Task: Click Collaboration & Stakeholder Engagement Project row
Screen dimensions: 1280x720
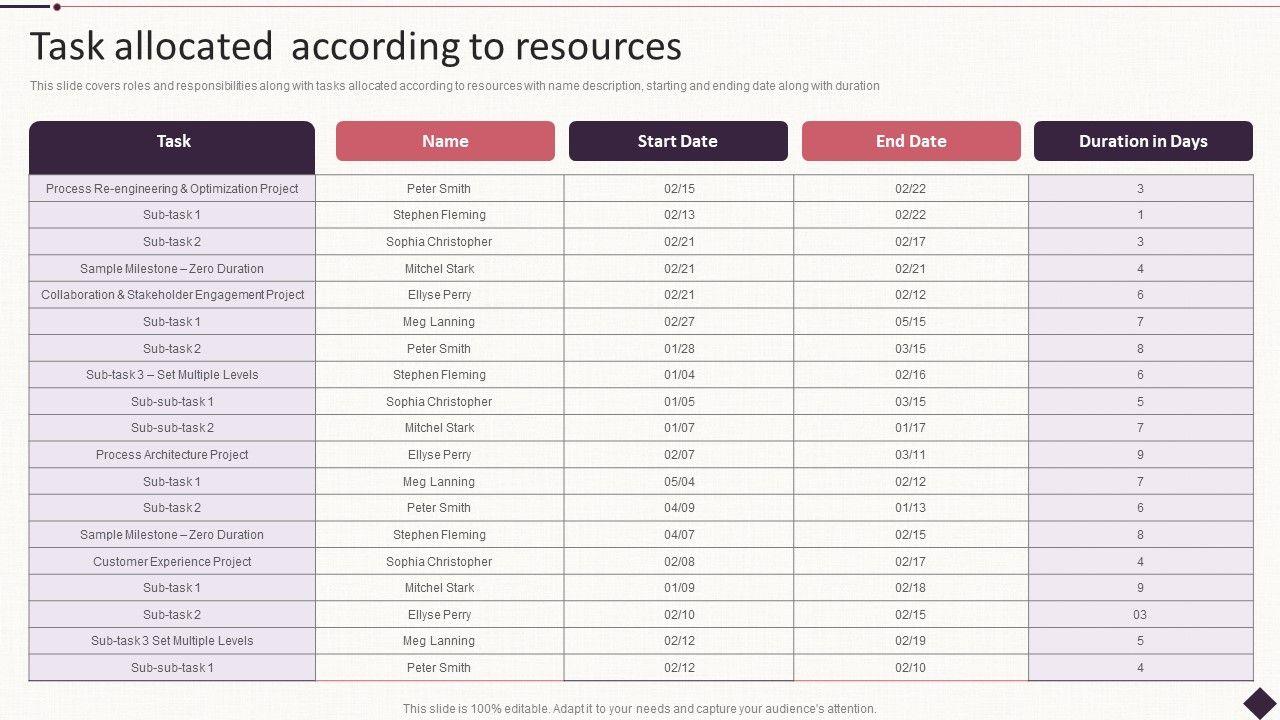Action: click(x=172, y=295)
